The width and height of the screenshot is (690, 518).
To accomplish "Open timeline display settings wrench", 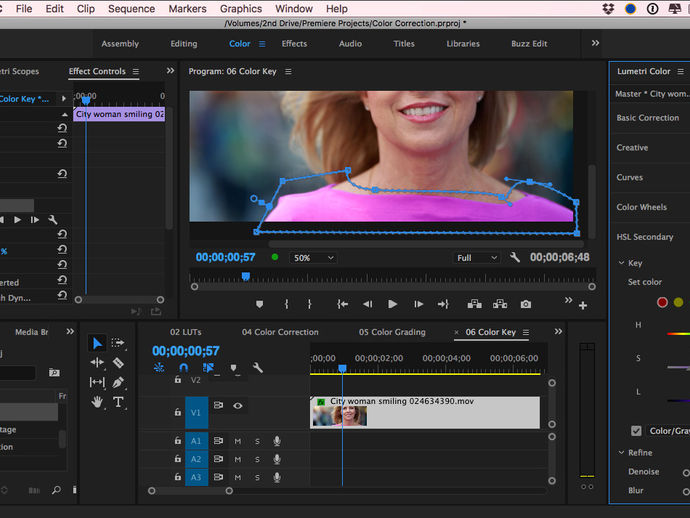I will pos(258,367).
